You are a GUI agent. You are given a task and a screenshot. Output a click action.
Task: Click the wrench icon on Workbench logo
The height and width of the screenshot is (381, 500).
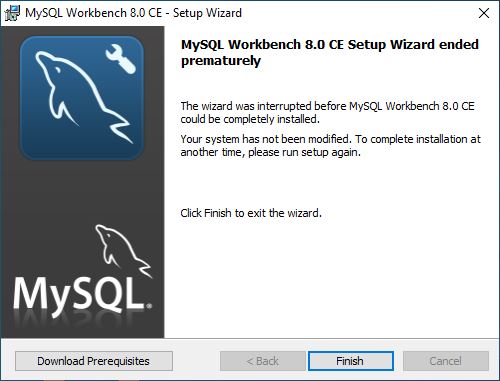click(x=121, y=59)
